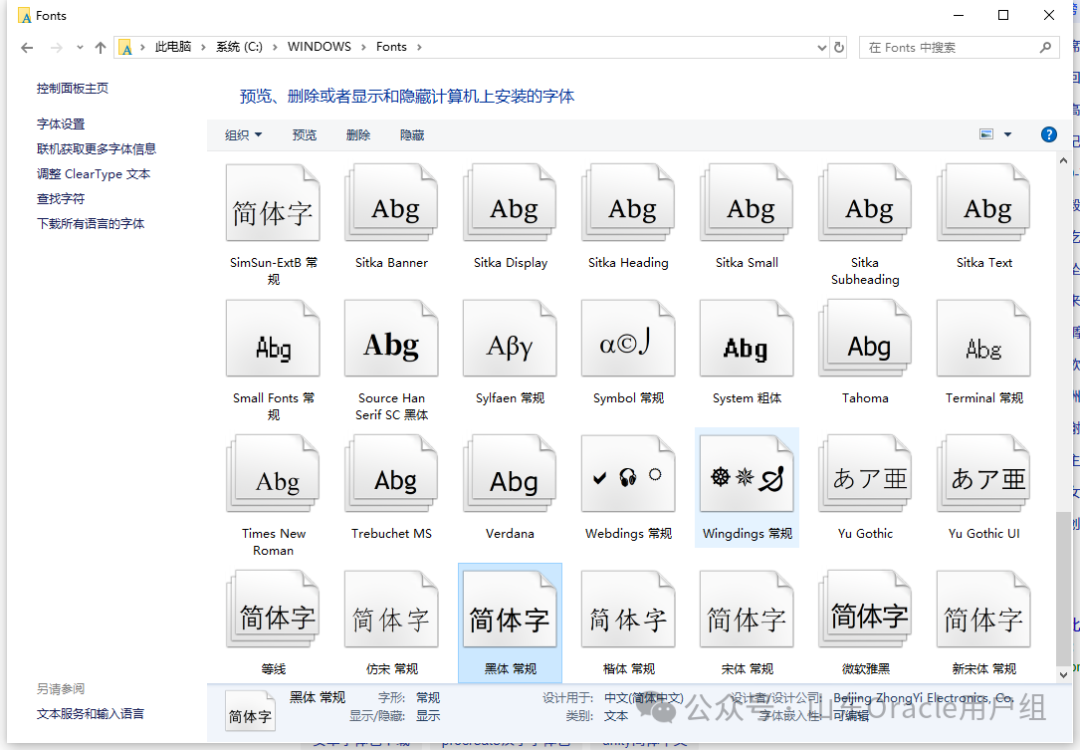Click the 隐藏 toolbar button
This screenshot has height=750, width=1080.
coord(412,135)
